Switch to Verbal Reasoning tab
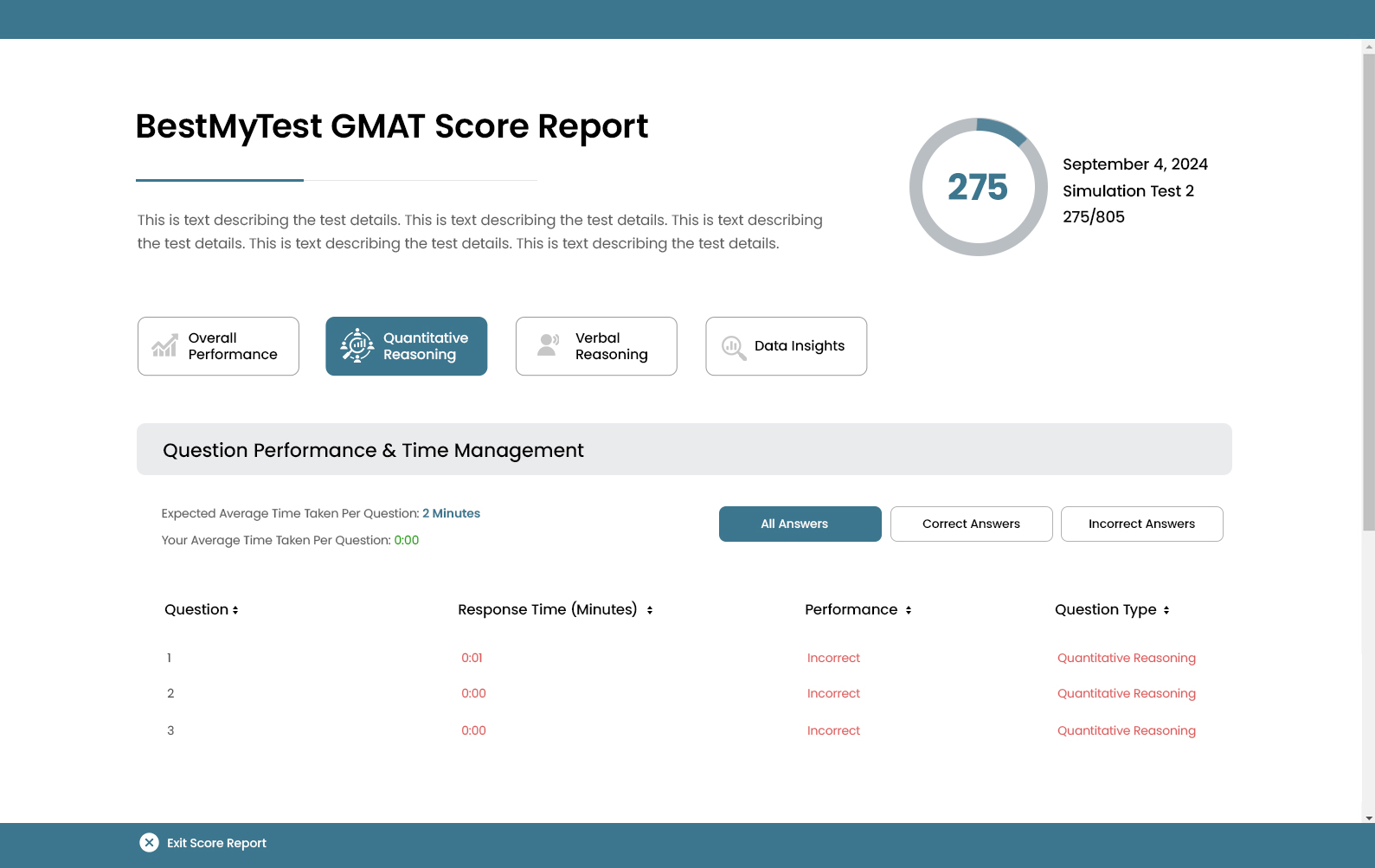Screen dimensions: 1375x868 coord(596,346)
